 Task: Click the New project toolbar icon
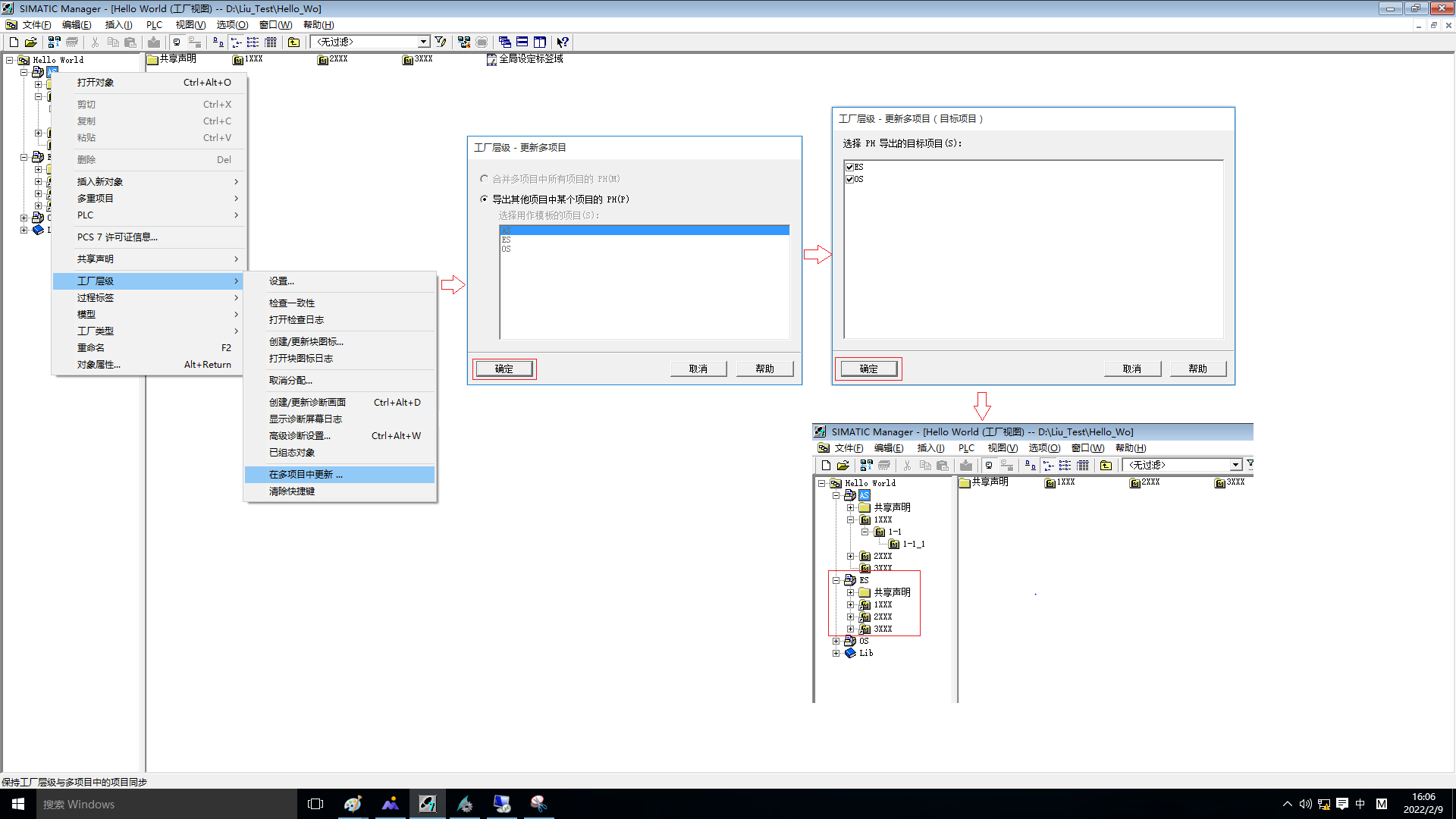coord(14,42)
